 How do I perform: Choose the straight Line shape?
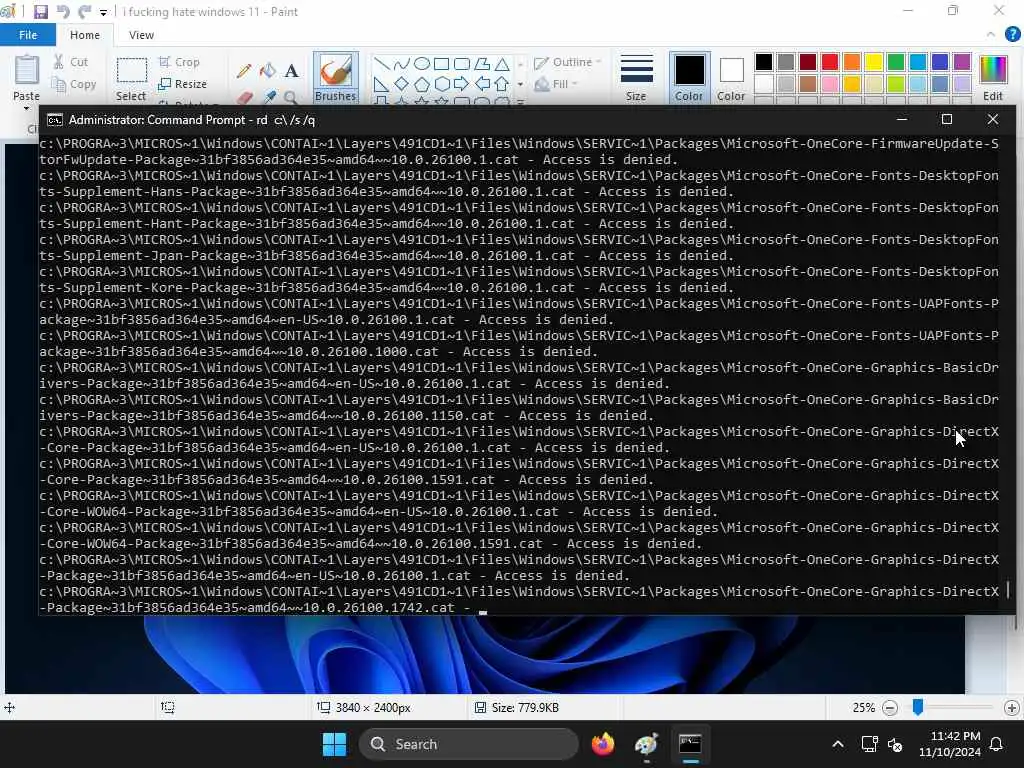[381, 64]
